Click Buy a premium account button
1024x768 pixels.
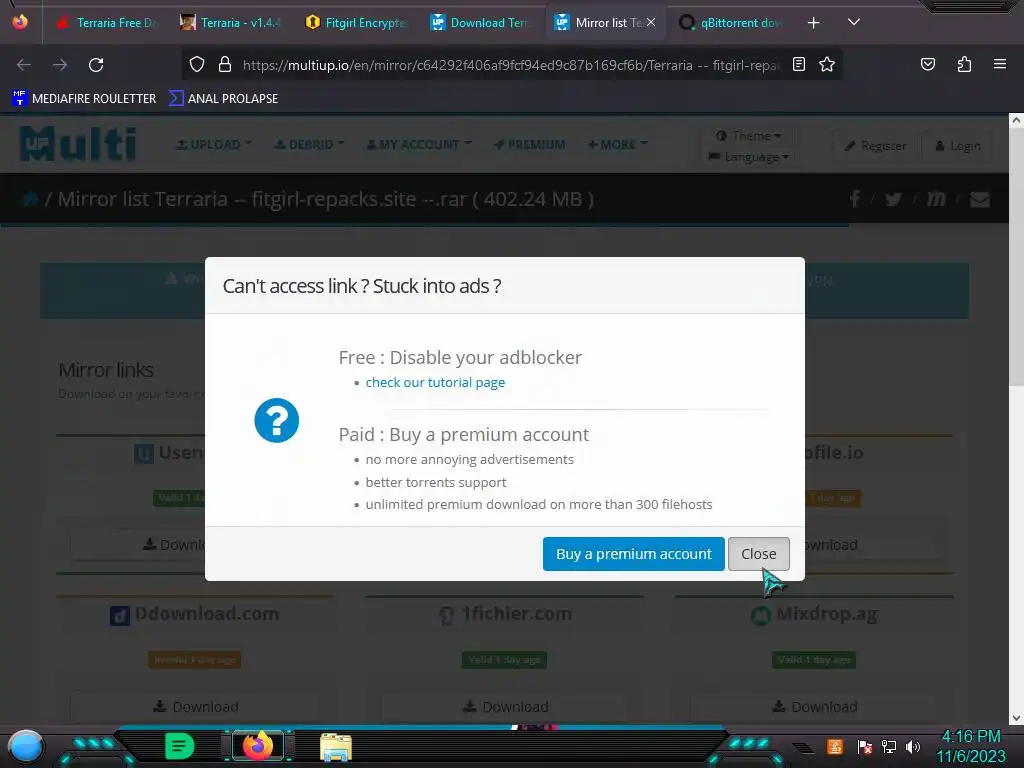click(633, 554)
